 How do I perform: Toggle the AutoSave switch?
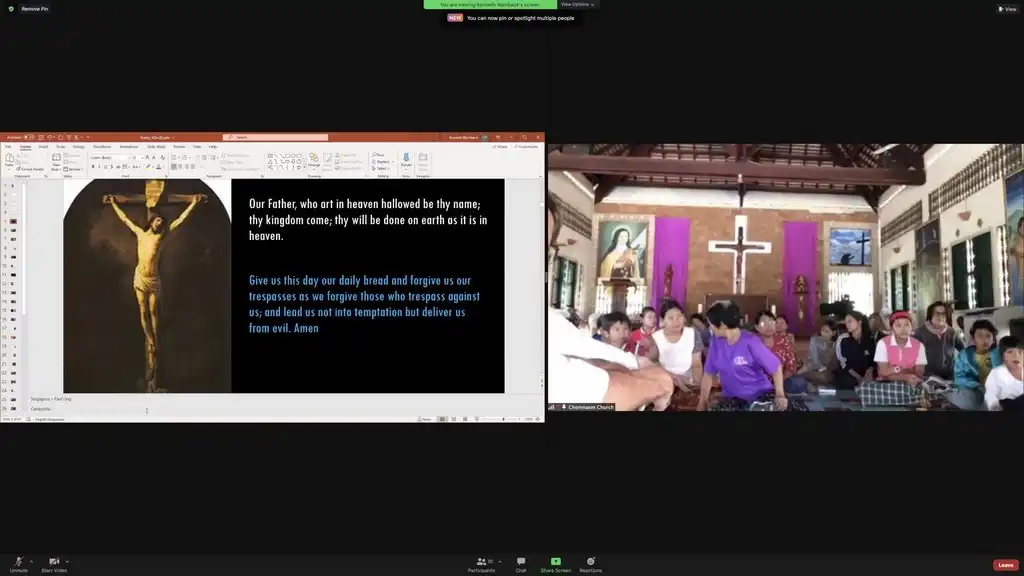coord(27,138)
